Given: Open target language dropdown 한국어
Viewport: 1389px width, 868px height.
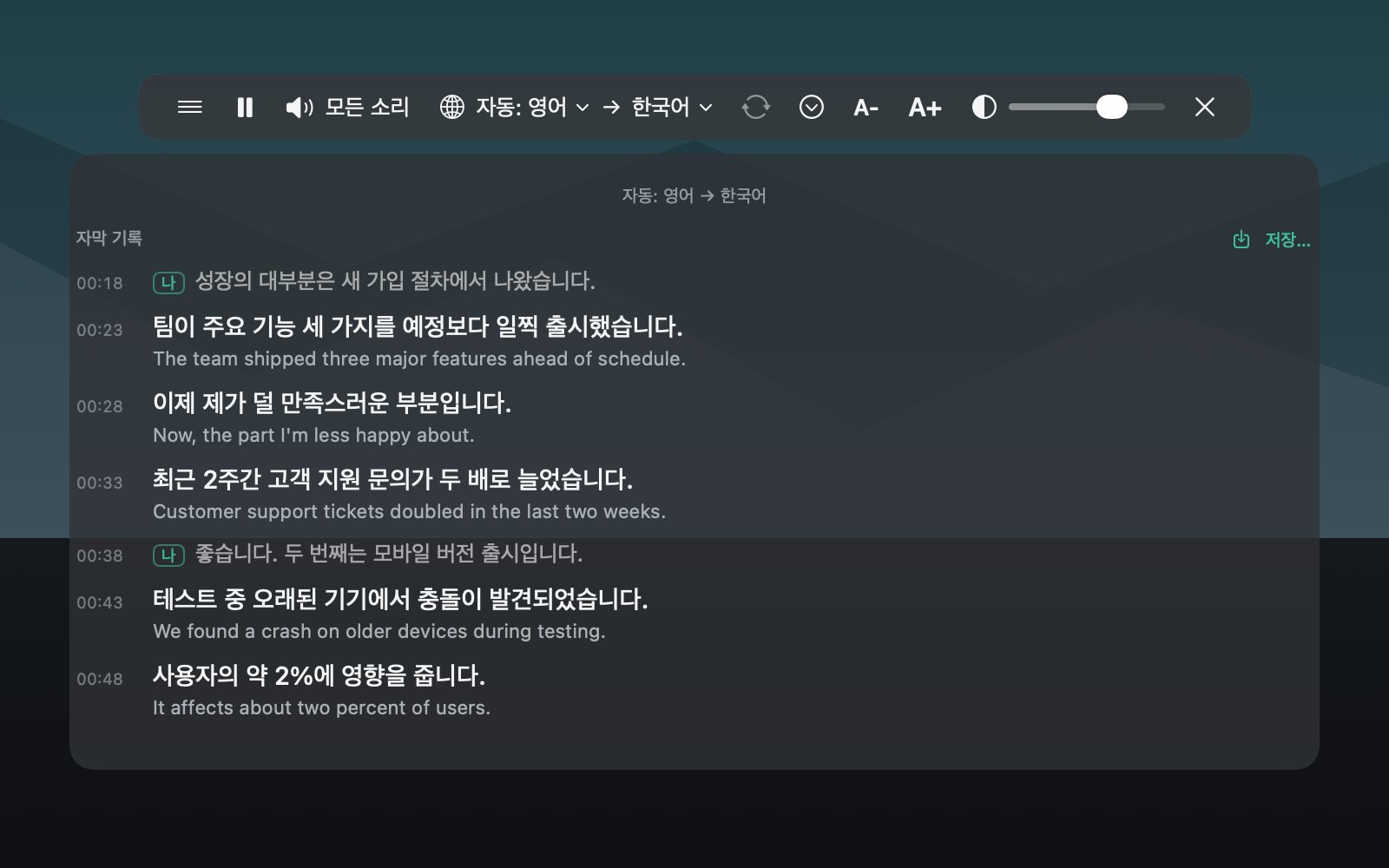Looking at the screenshot, I should [x=672, y=107].
